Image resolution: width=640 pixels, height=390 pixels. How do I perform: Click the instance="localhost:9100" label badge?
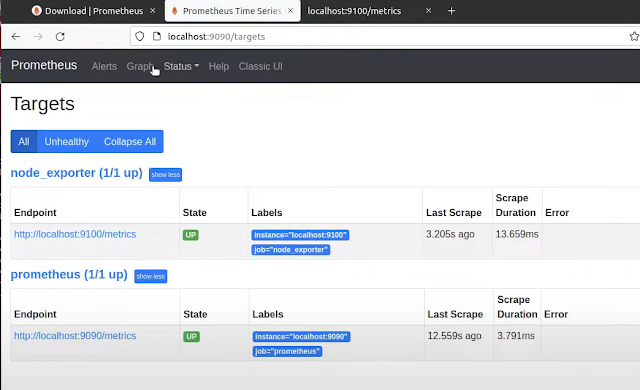[x=300, y=235]
